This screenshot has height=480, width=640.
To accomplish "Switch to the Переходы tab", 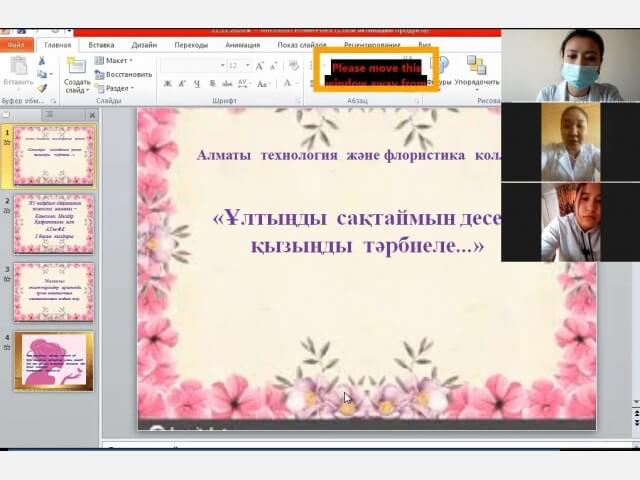I will pyautogui.click(x=191, y=45).
